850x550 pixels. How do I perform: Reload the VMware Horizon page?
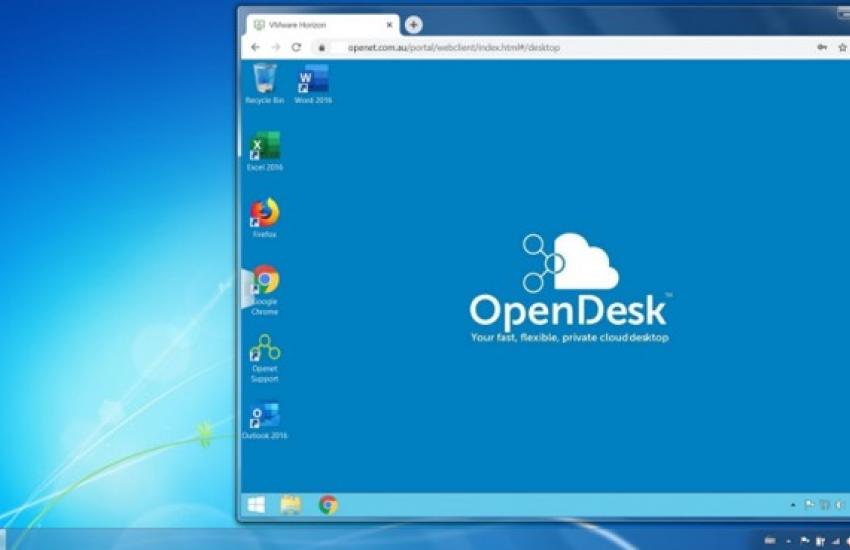pos(297,48)
